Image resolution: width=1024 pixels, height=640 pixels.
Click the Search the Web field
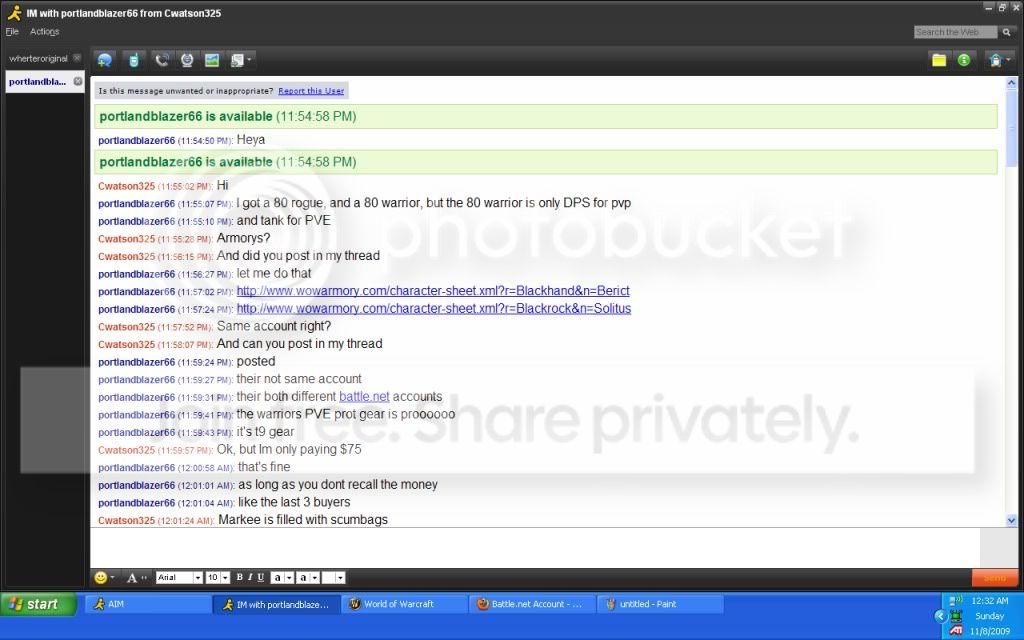tap(955, 31)
